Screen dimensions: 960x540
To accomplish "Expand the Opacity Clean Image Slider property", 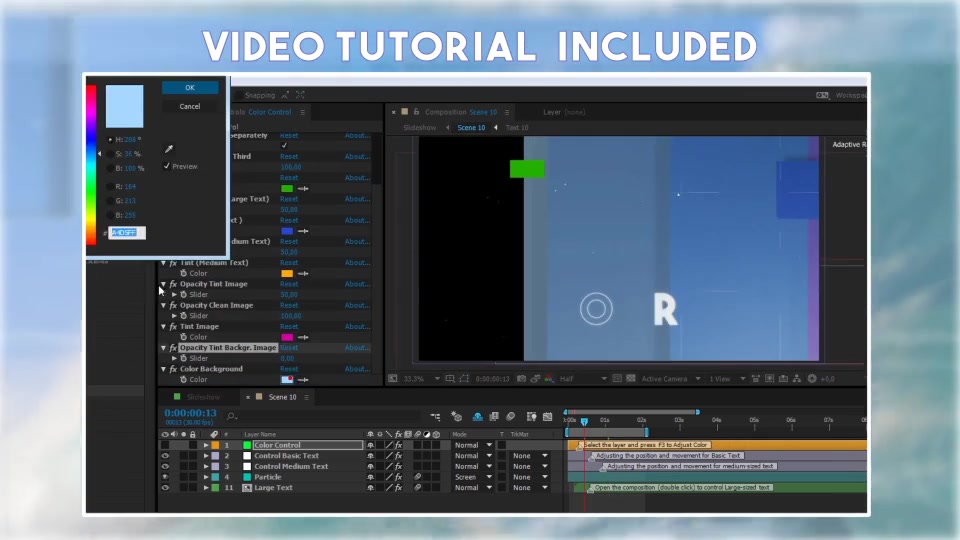I will [x=174, y=316].
